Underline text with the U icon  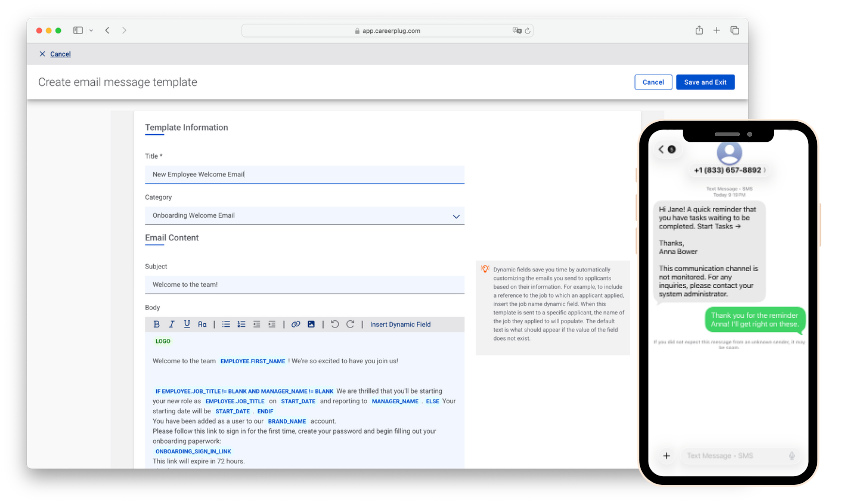[x=187, y=324]
